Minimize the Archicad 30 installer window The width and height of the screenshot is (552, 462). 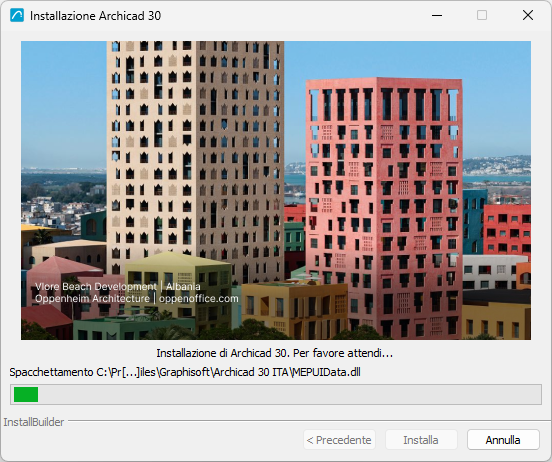[437, 15]
